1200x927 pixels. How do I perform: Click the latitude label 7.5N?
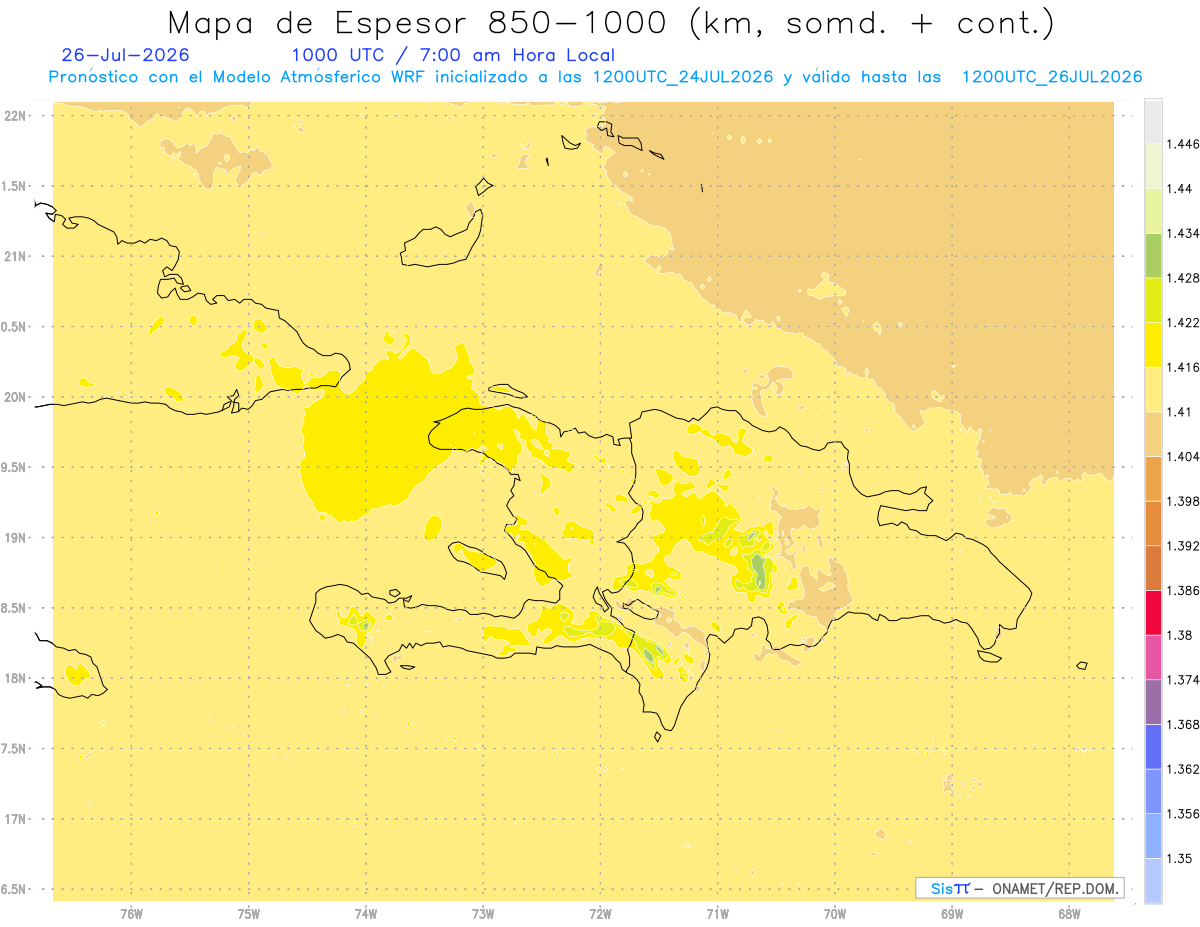[14, 749]
